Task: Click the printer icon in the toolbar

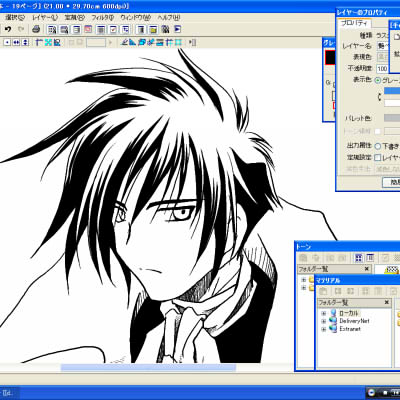Action: 36,29
